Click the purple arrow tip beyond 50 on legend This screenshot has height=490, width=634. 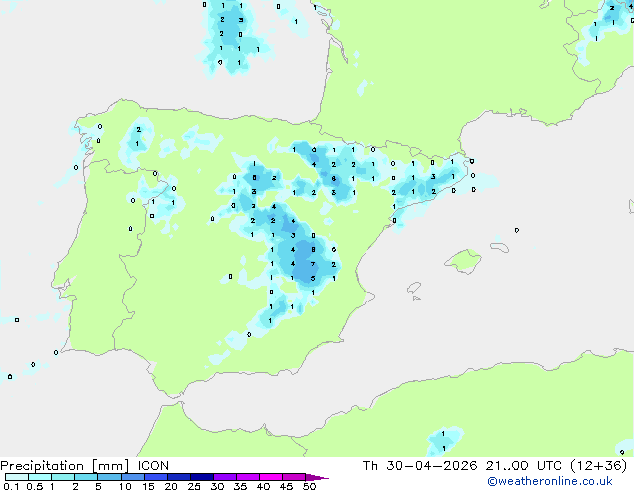click(x=317, y=477)
